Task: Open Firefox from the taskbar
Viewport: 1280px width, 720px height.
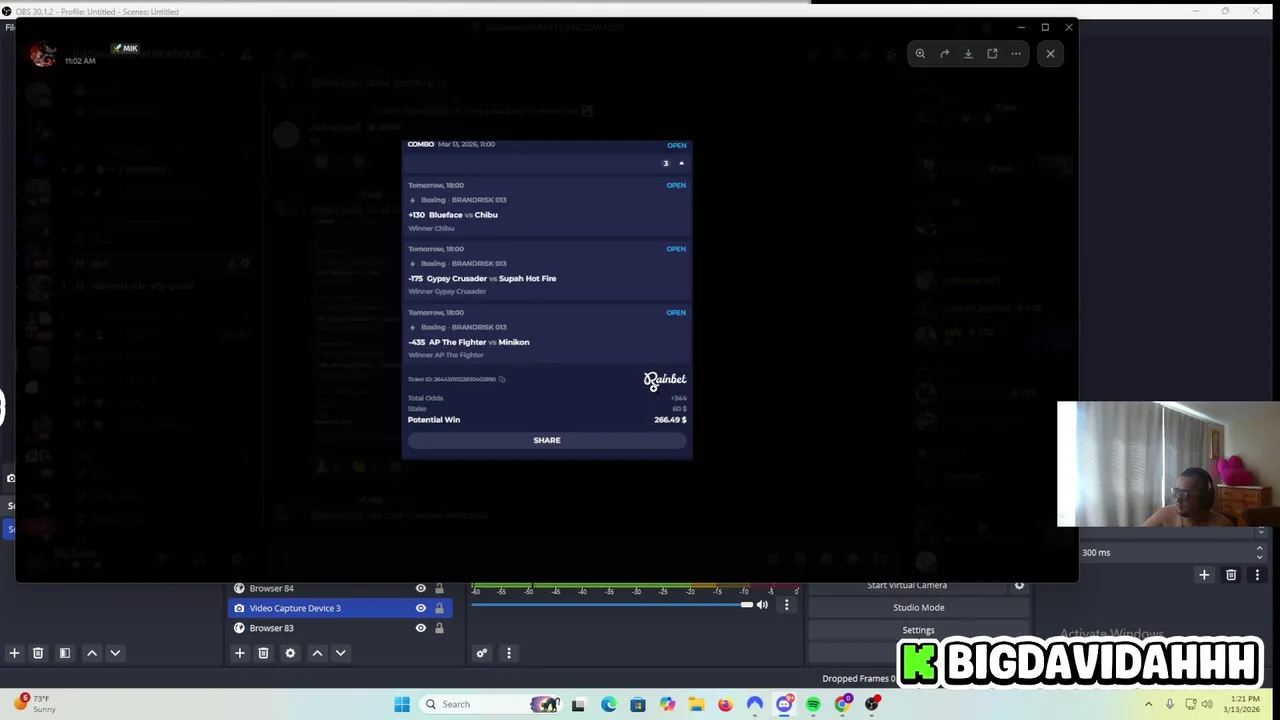Action: pos(725,704)
